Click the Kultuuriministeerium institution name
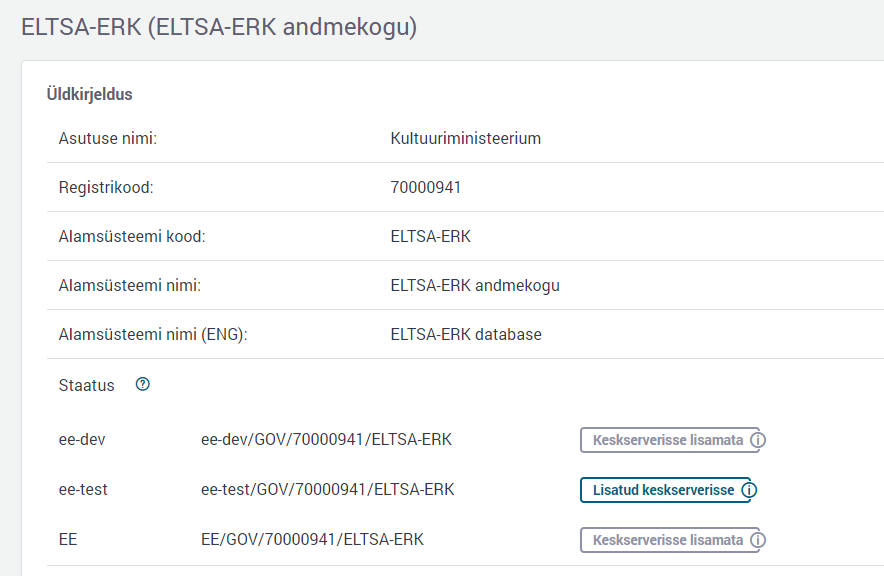884x576 pixels. (466, 138)
